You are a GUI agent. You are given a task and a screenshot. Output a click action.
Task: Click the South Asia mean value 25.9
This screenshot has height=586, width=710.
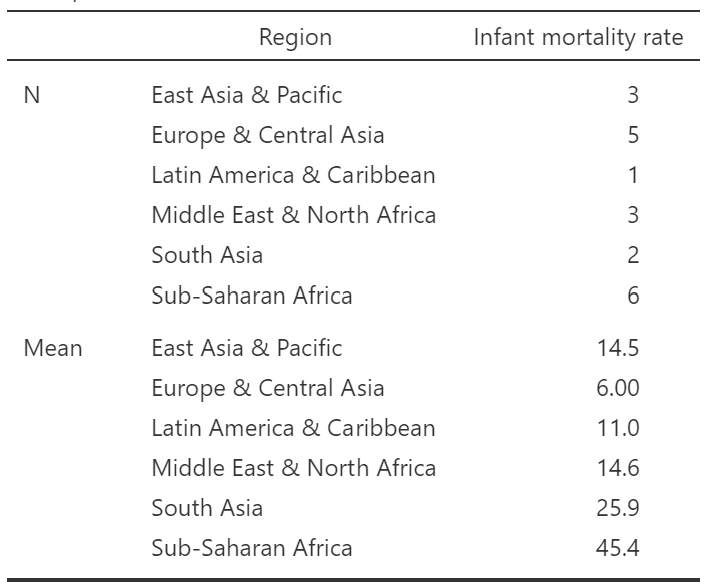617,508
